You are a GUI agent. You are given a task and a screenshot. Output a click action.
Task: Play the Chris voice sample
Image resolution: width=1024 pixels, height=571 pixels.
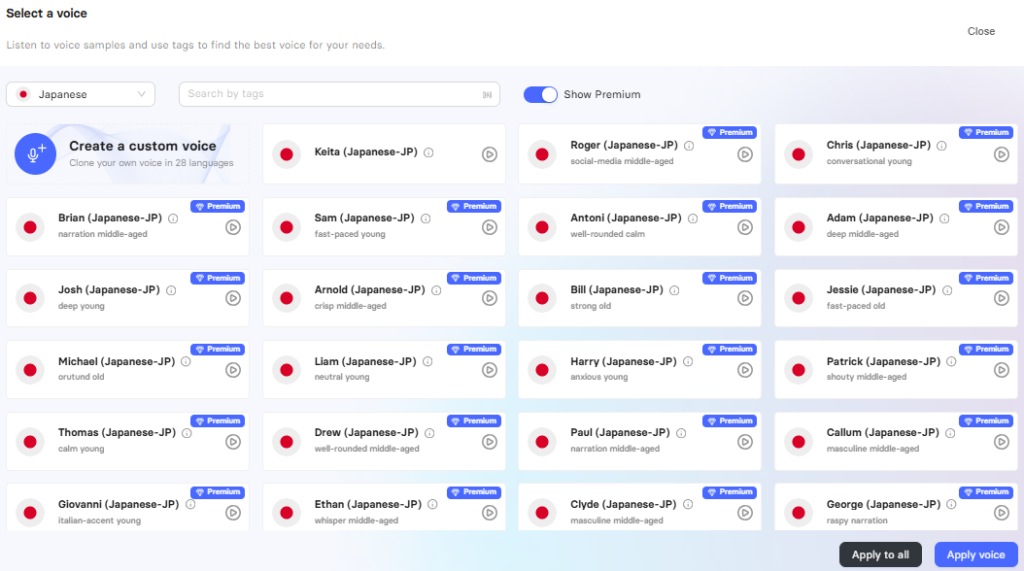pos(1001,154)
